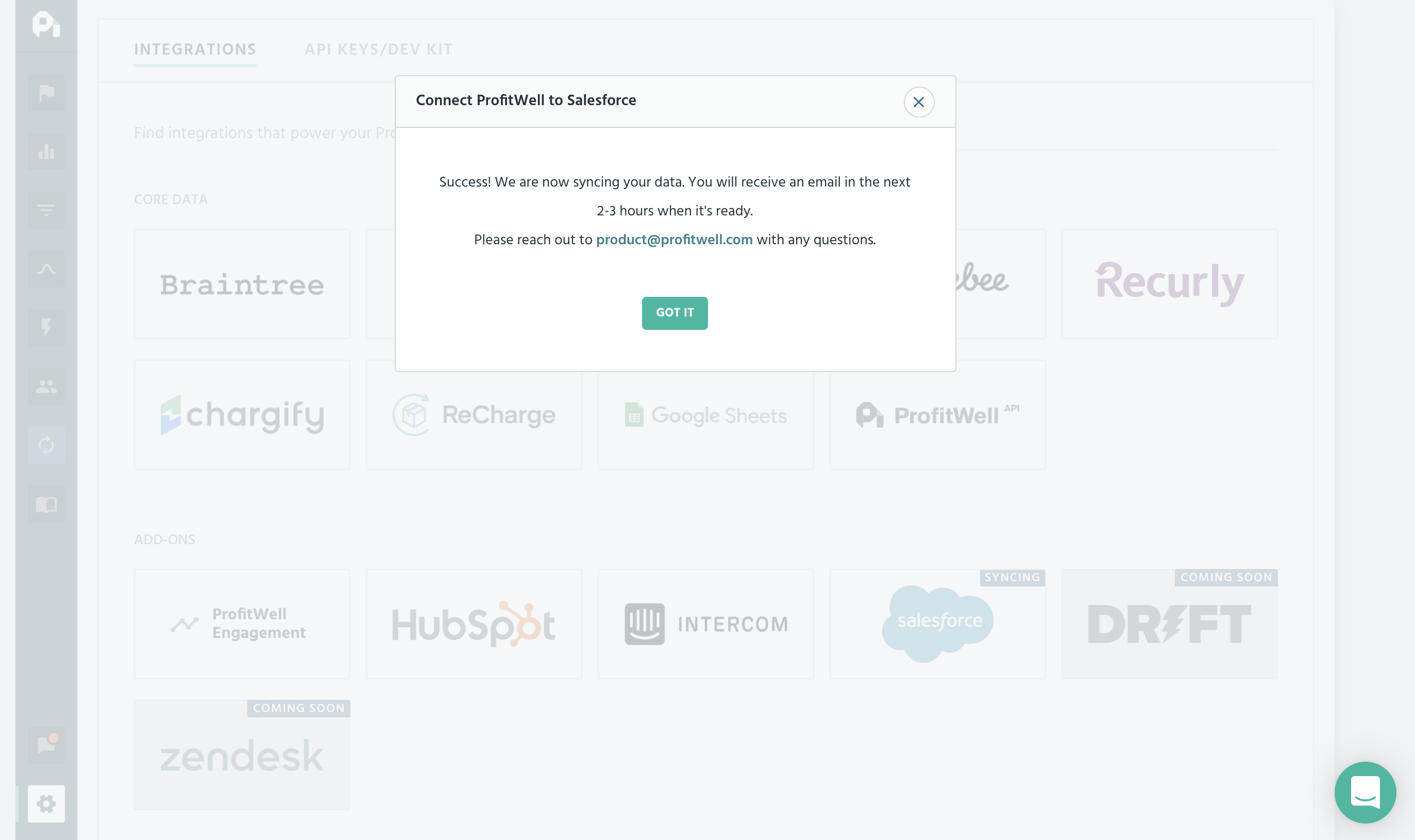Click the COMING SOON badge on Zendesk
Screen dimensions: 1415x840
[x=298, y=709]
